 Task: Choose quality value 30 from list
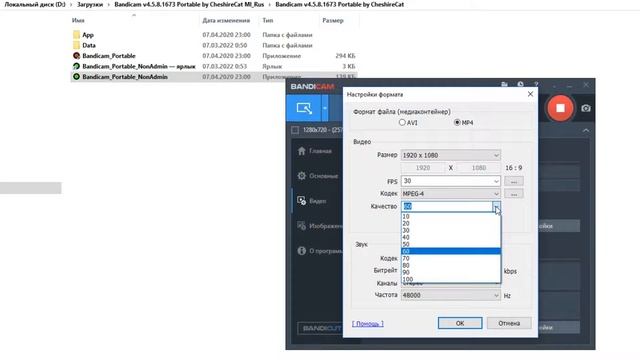tap(451, 230)
